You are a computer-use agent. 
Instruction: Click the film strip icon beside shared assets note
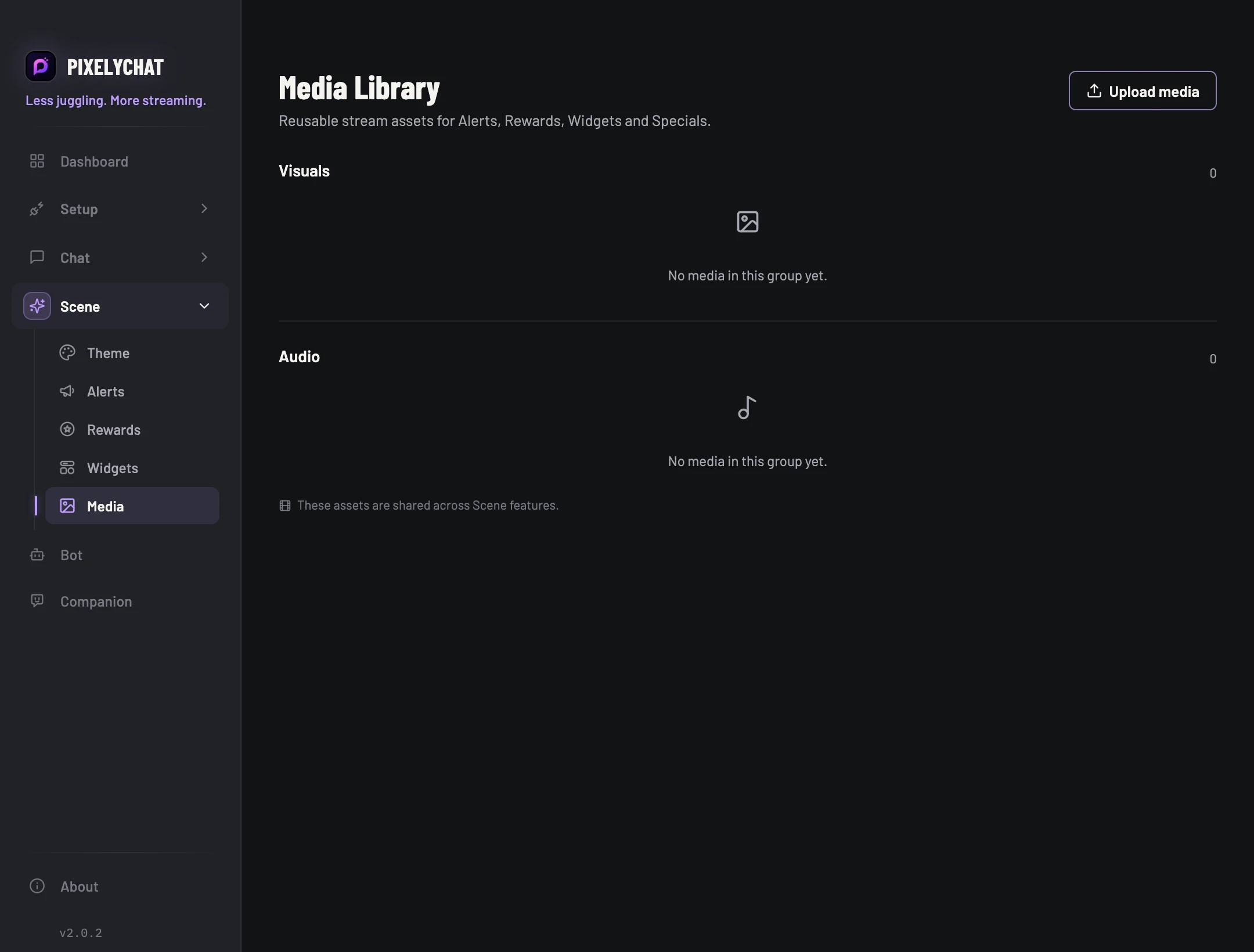[285, 506]
